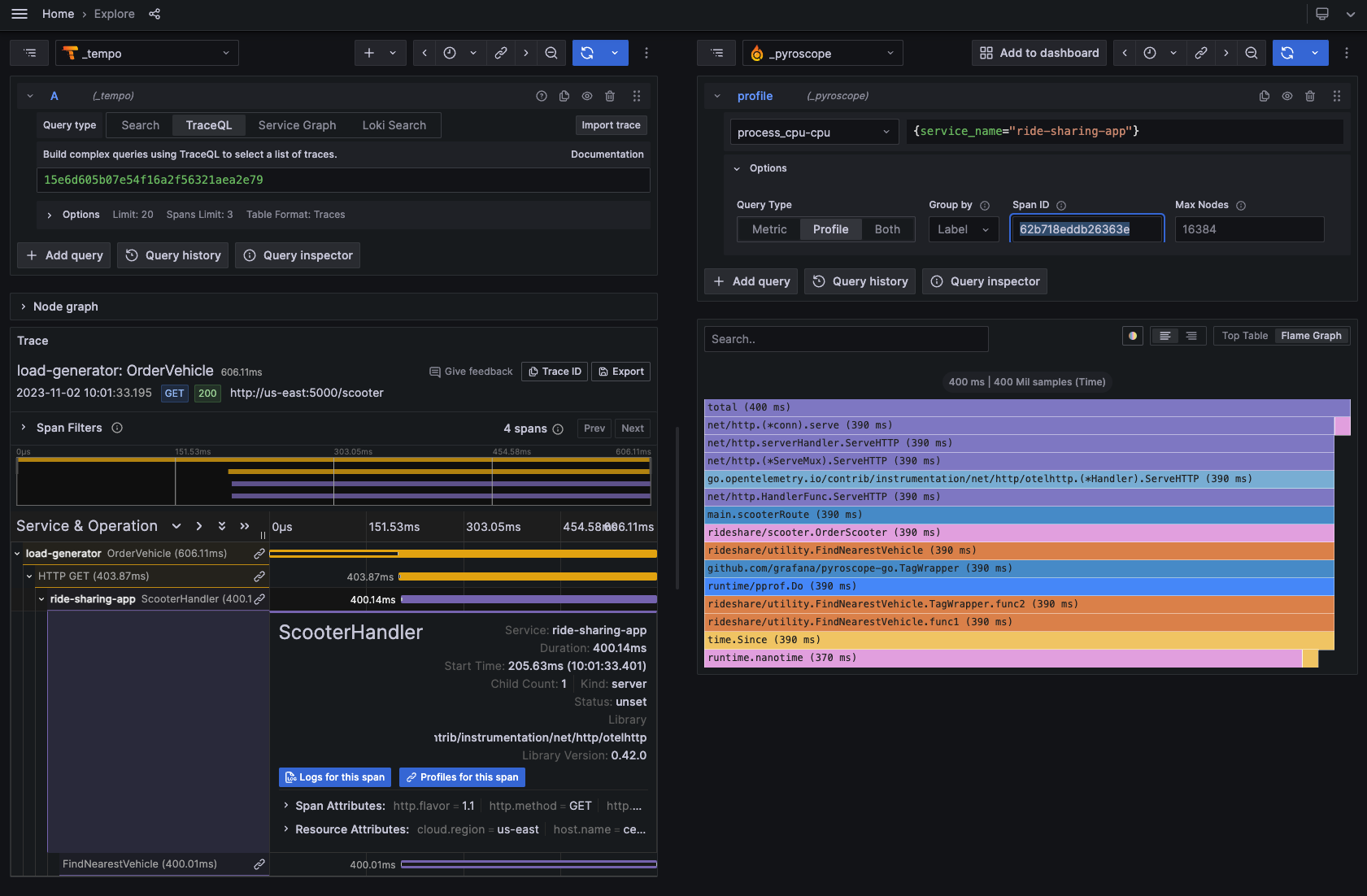Select the Metric query type
The image size is (1367, 896).
[x=768, y=229]
